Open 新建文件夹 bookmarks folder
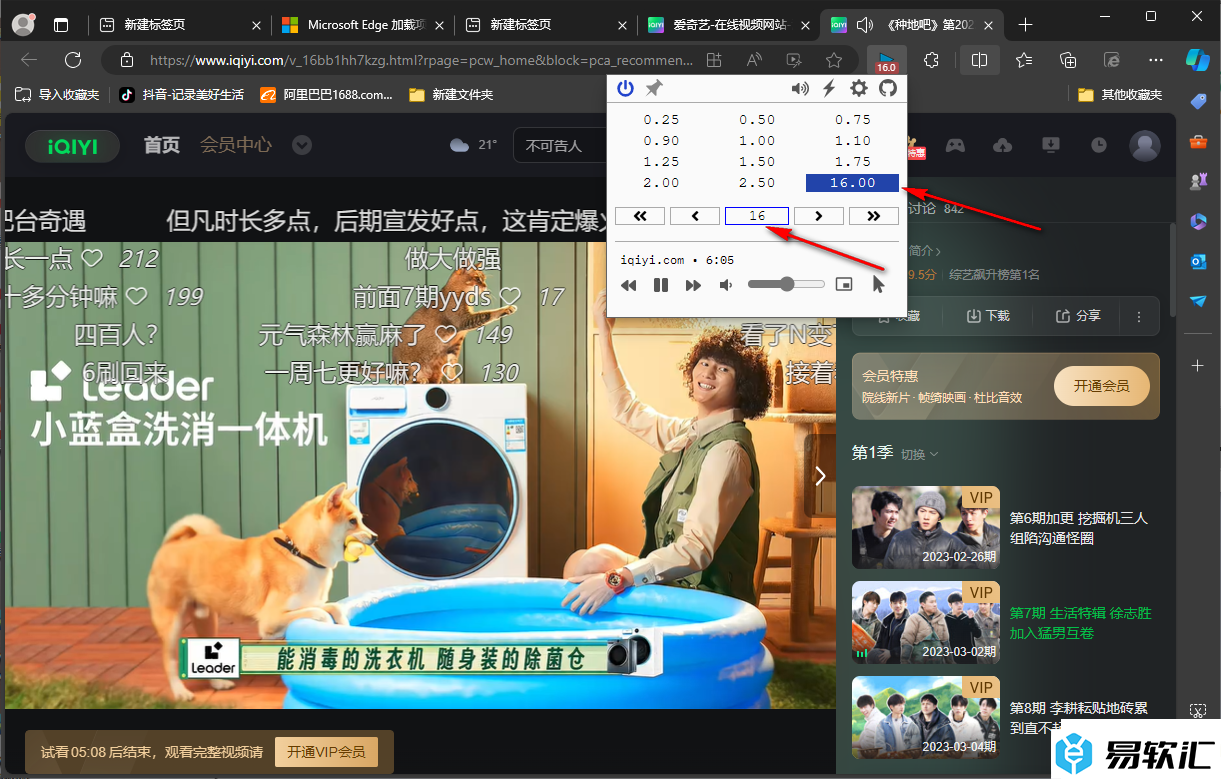Viewport: 1221px width, 779px height. tap(451, 95)
